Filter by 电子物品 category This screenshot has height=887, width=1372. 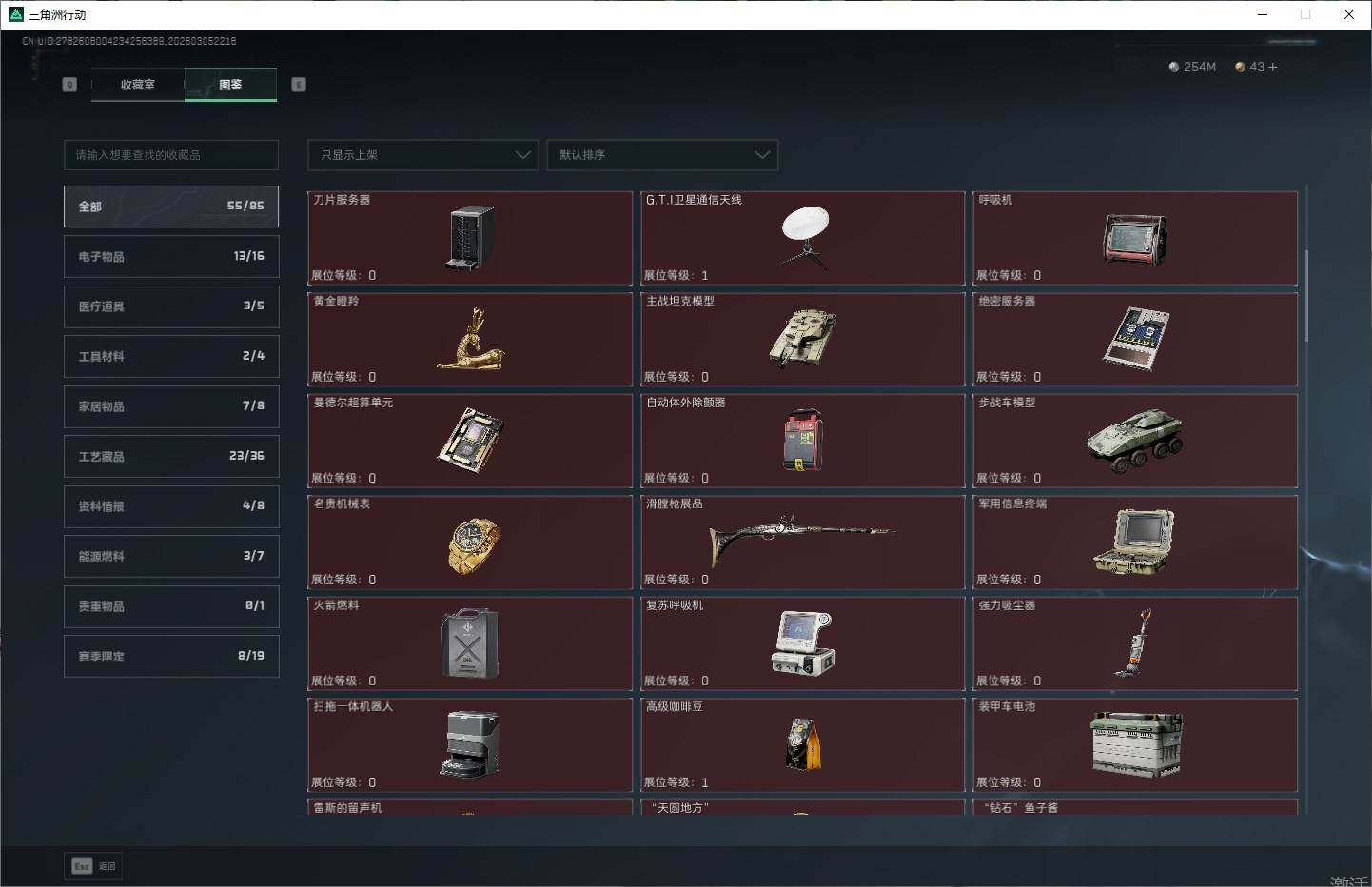(171, 256)
